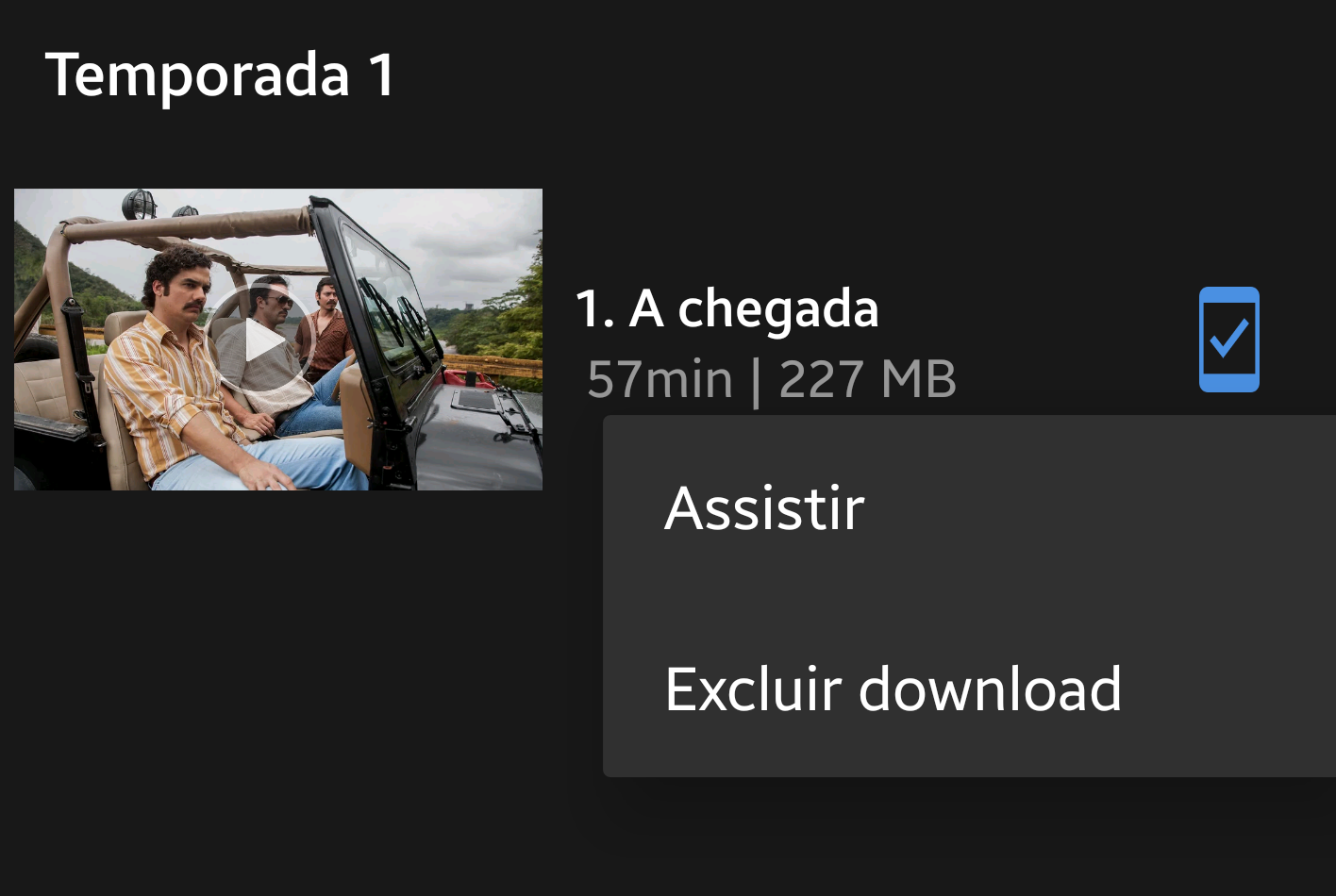This screenshot has width=1336, height=896.
Task: Tap the 227 MB file size label
Action: point(868,379)
